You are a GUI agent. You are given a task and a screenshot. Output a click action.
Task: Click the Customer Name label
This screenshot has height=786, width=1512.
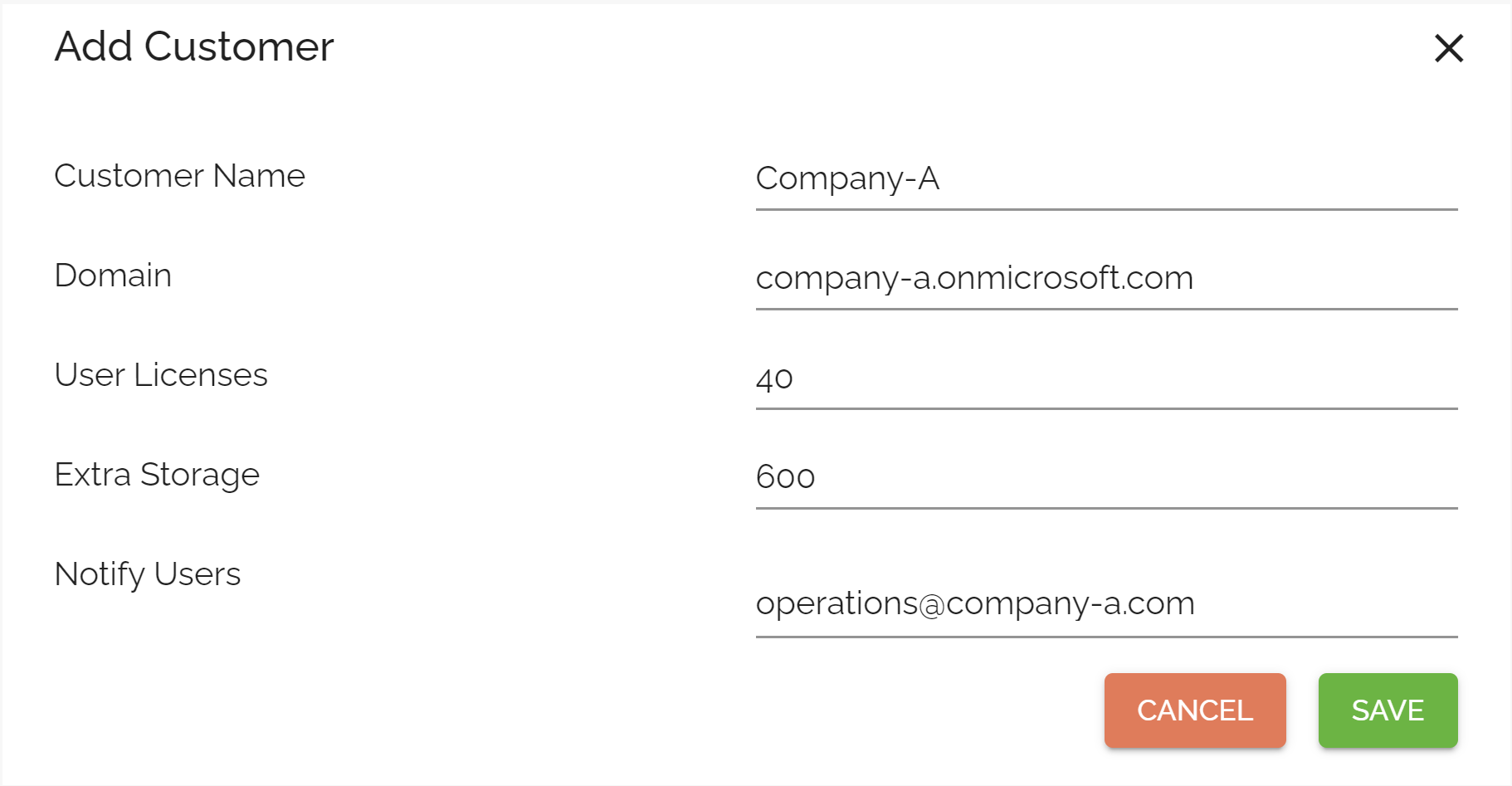[180, 176]
